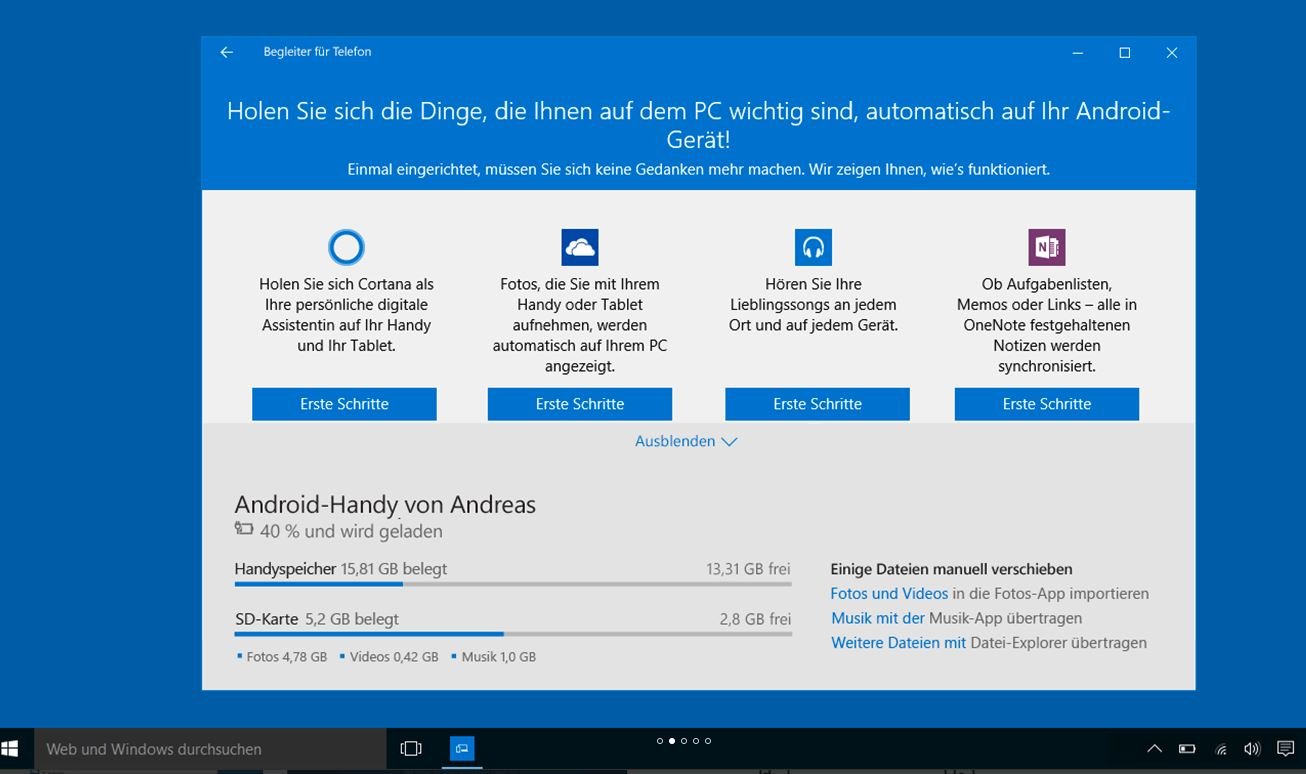Click the SD-Karte storage bar
The image size is (1306, 774).
(x=513, y=633)
